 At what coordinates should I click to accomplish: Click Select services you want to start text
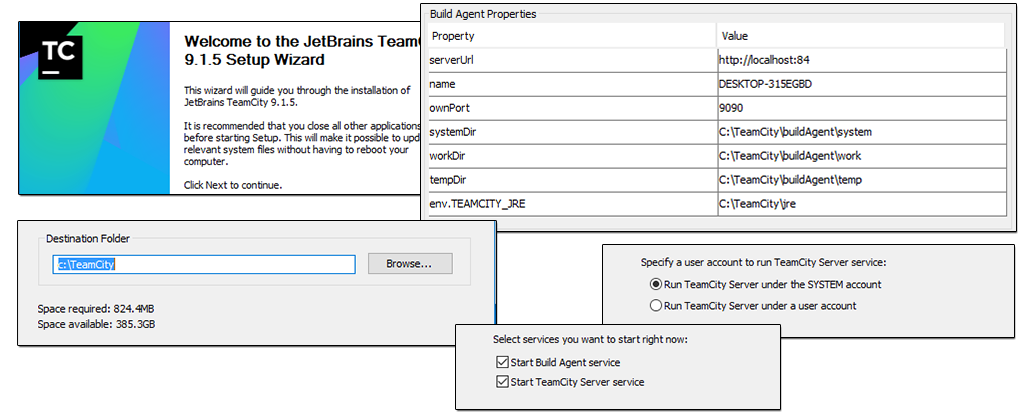tap(590, 340)
